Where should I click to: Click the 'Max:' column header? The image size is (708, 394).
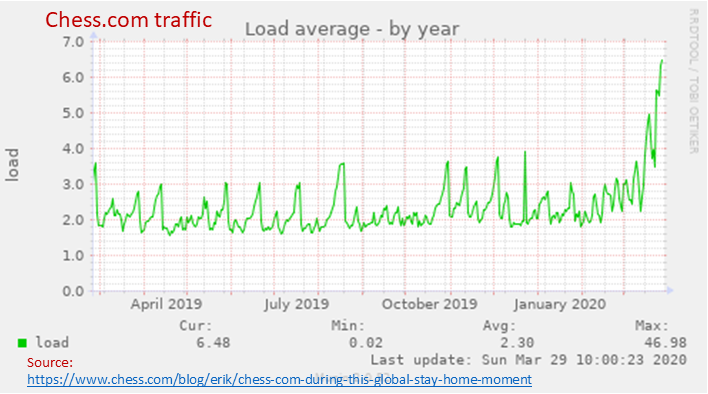coord(652,325)
